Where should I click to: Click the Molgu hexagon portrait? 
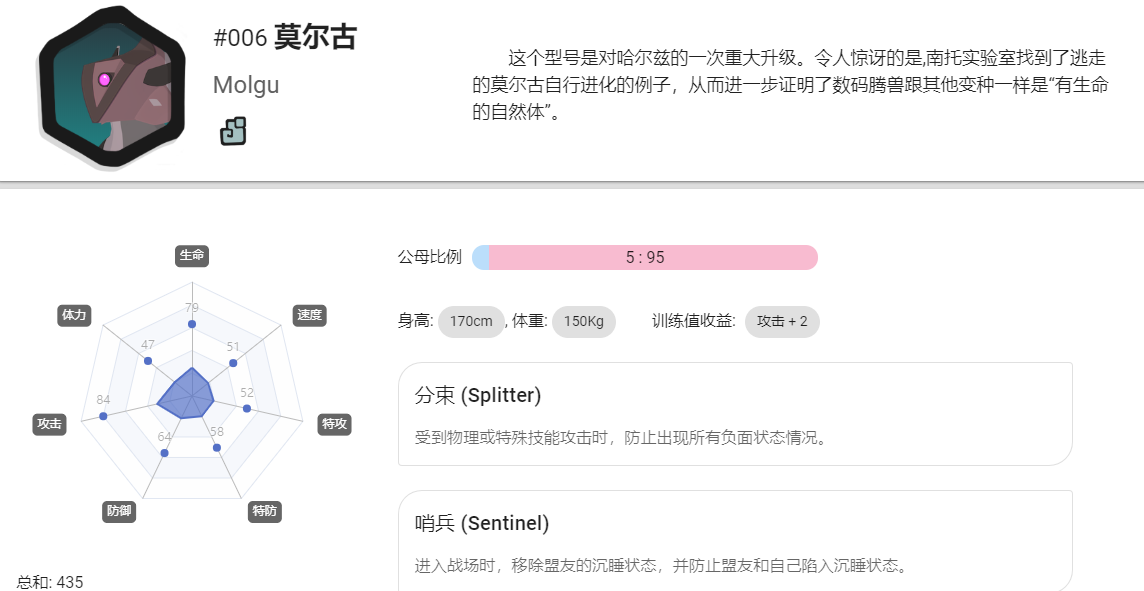coord(112,86)
